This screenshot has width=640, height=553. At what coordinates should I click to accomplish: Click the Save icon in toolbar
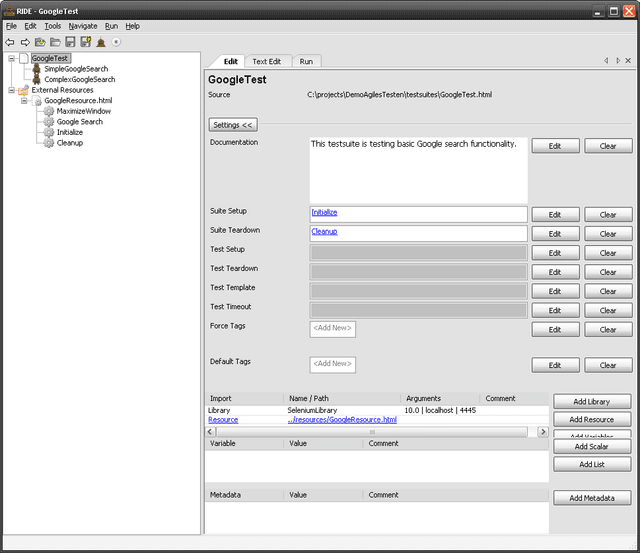point(70,42)
